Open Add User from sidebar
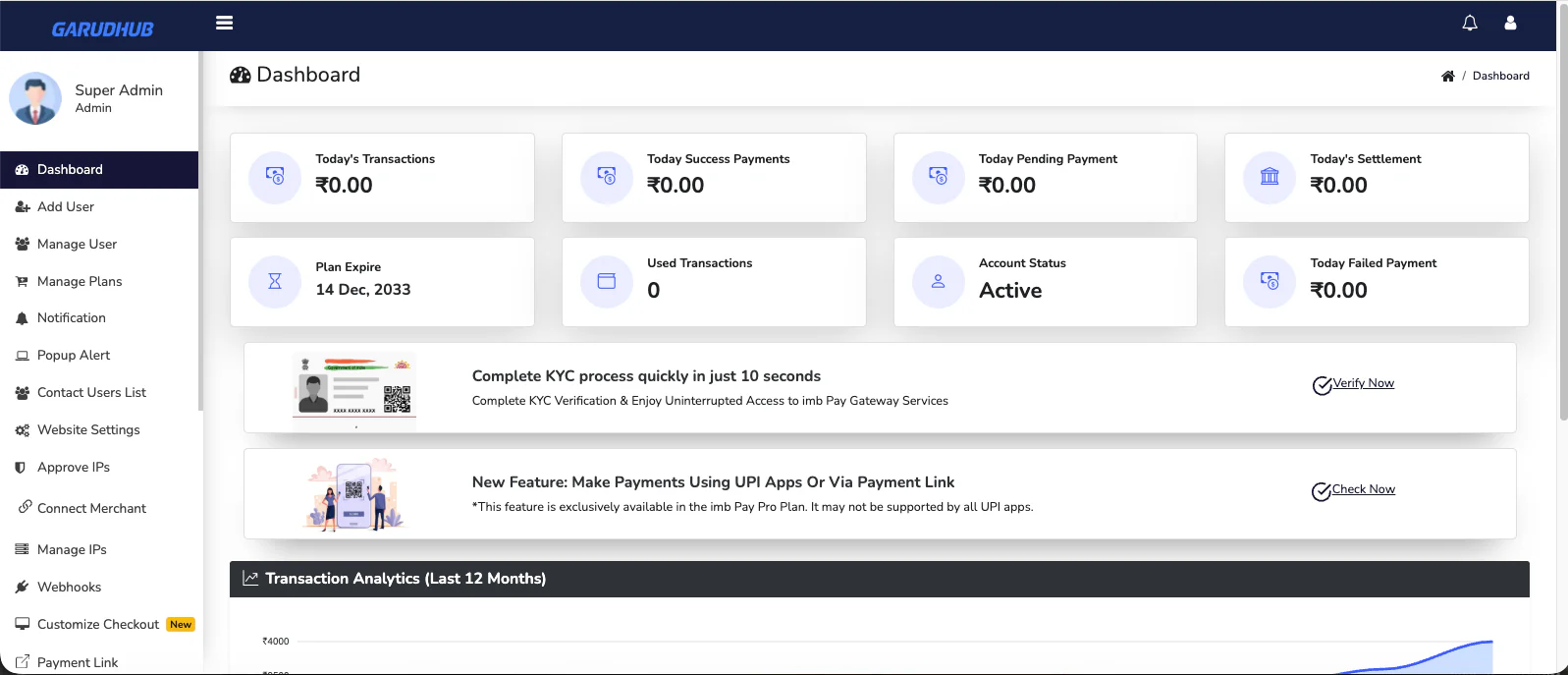The image size is (1568, 675). [x=66, y=207]
